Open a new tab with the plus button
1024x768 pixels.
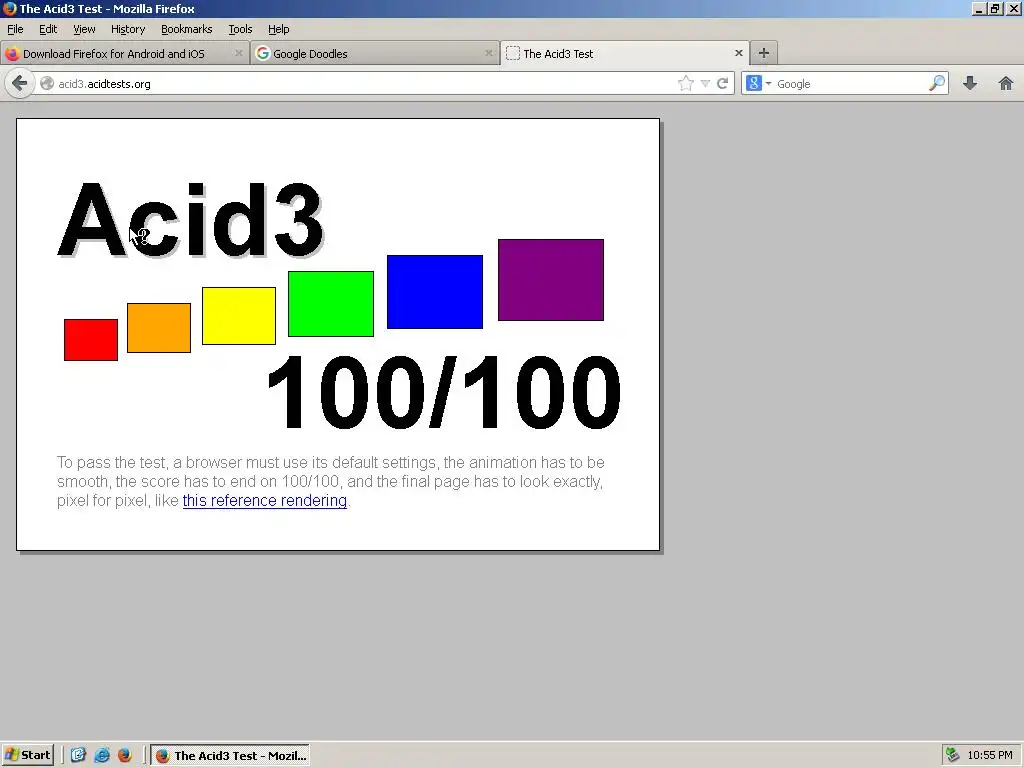click(763, 54)
